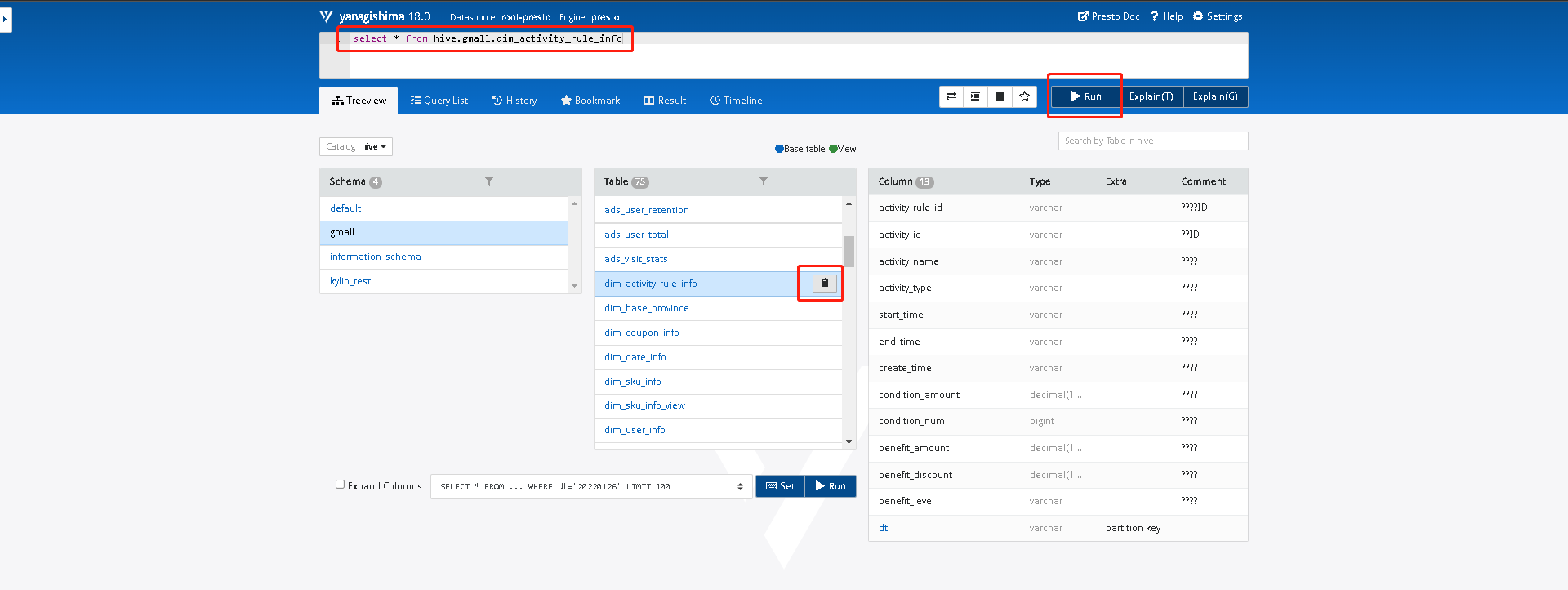Click the yanagishima logo icon

[326, 16]
